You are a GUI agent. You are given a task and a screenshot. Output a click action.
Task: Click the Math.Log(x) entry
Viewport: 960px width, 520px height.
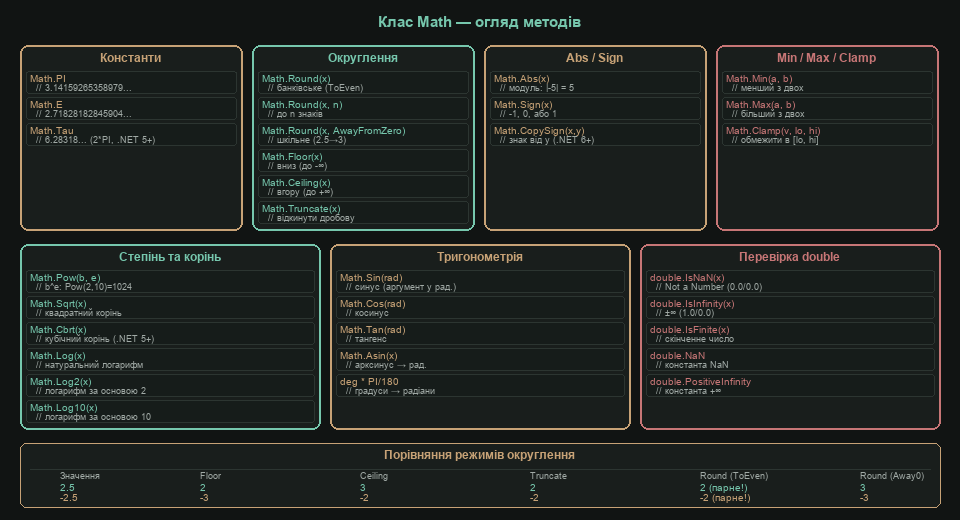pyautogui.click(x=171, y=360)
